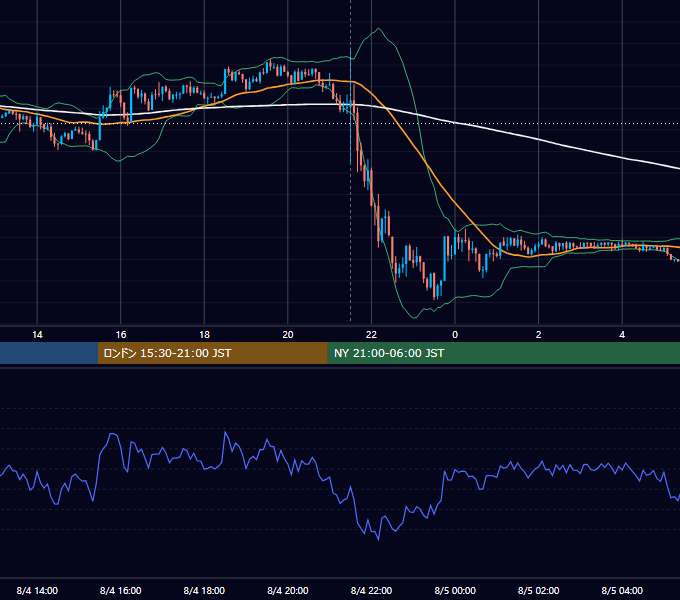Image resolution: width=680 pixels, height=600 pixels.
Task: Click the 8/4 22:00 label on indicator axis
Action: [x=371, y=591]
